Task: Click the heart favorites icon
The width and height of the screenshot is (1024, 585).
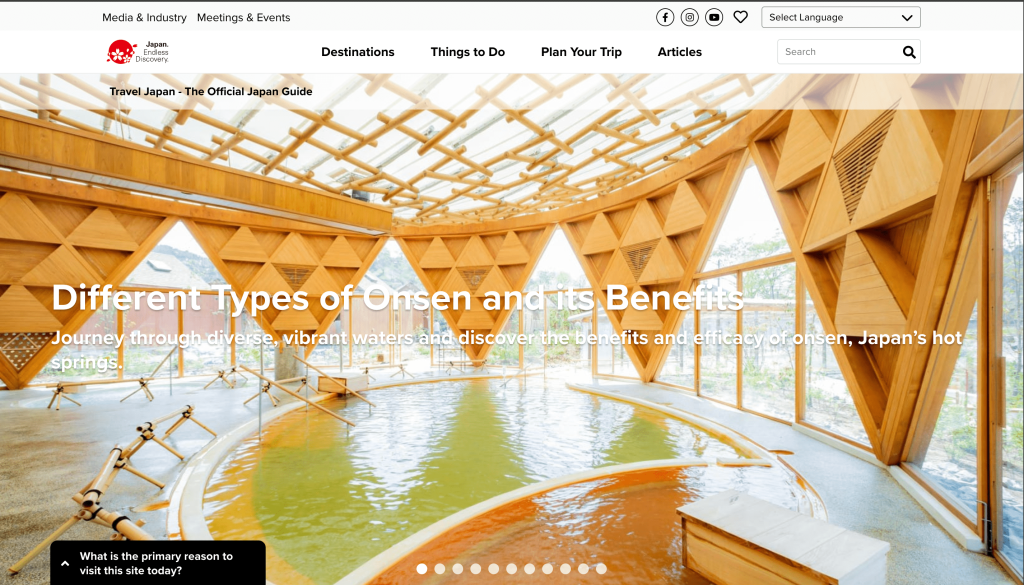Action: pyautogui.click(x=740, y=17)
